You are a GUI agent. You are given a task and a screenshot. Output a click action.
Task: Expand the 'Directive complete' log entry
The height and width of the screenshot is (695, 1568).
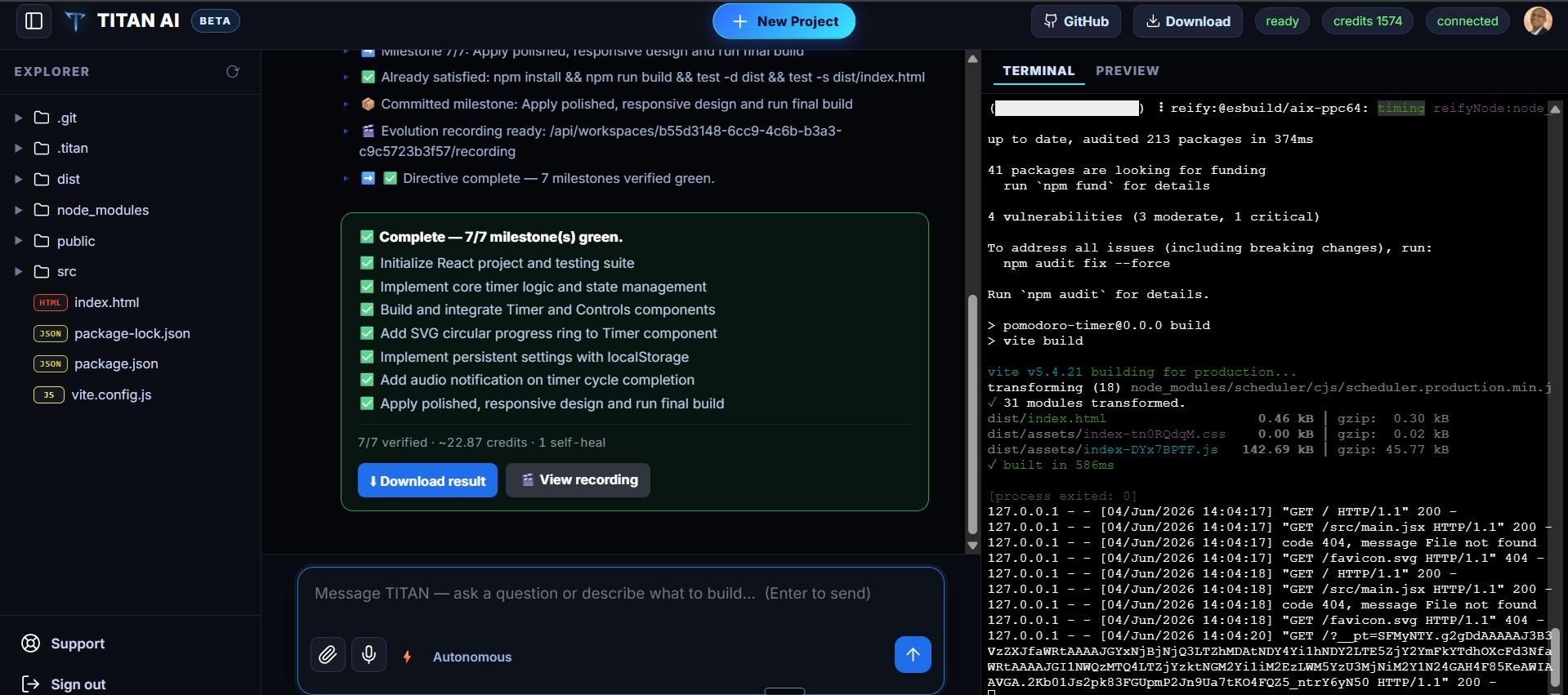click(346, 178)
